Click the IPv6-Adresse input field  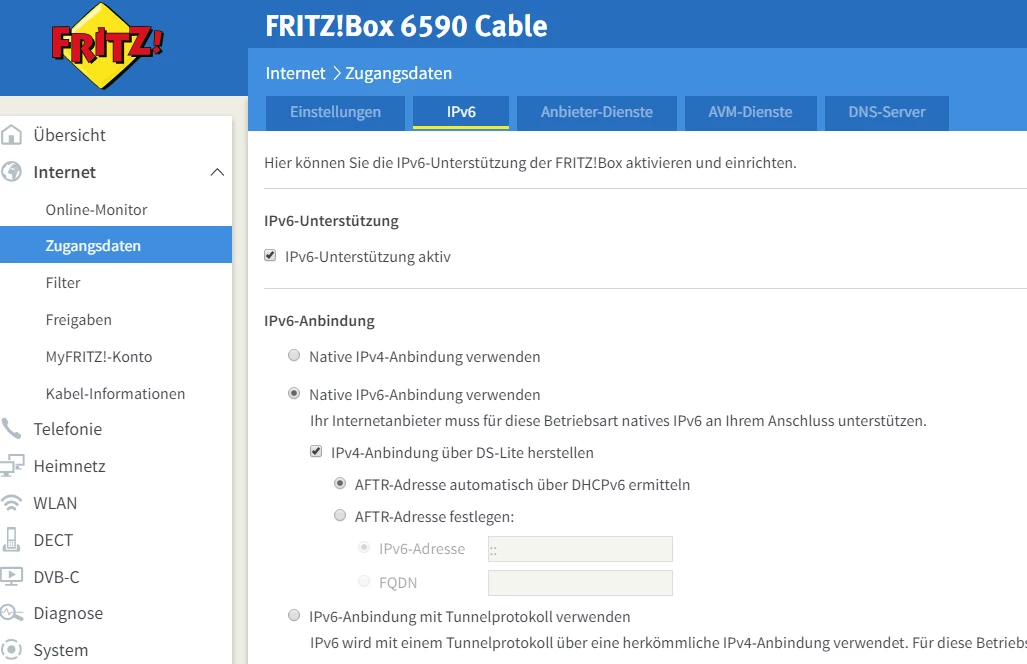[580, 549]
